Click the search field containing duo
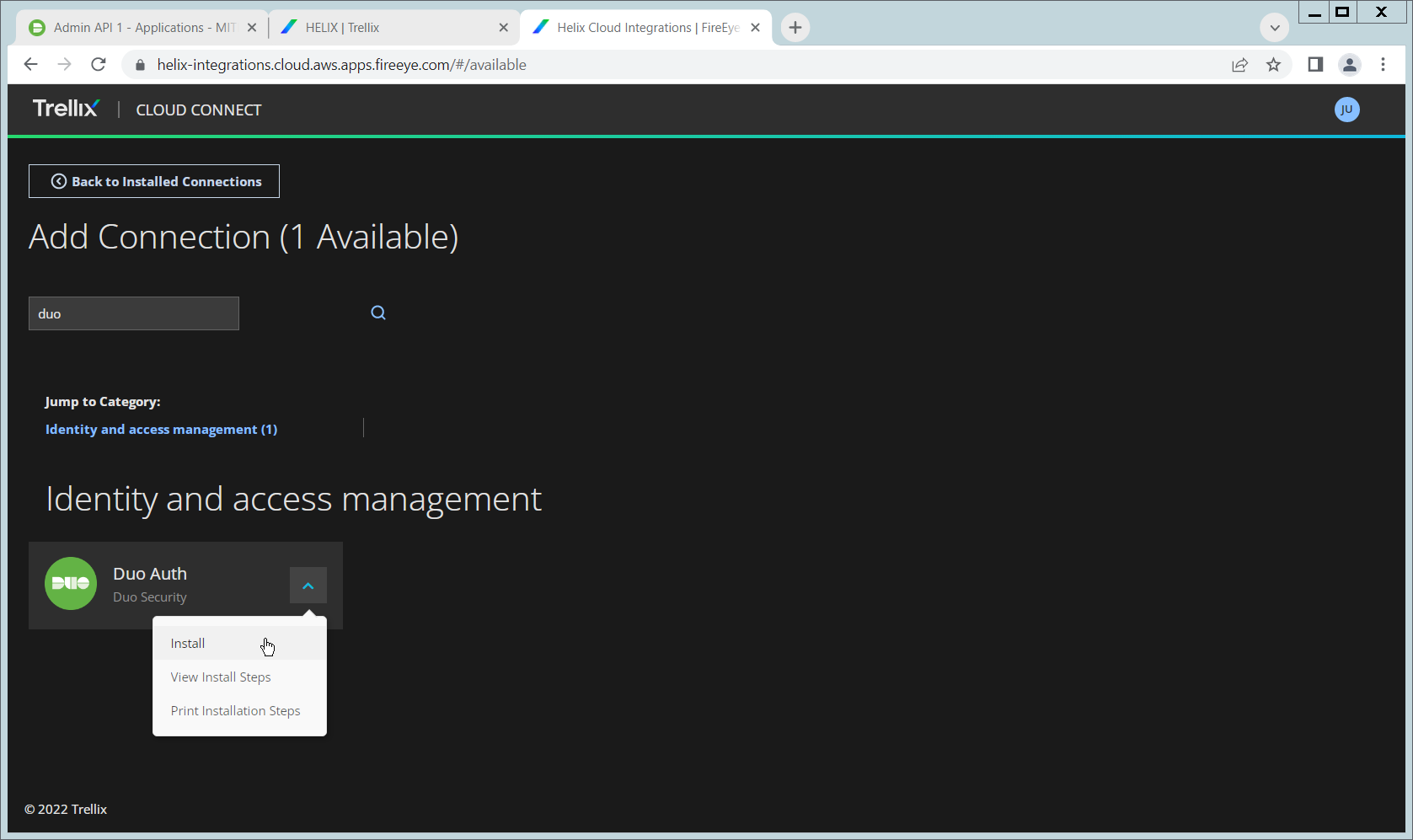This screenshot has height=840, width=1413. pos(134,313)
